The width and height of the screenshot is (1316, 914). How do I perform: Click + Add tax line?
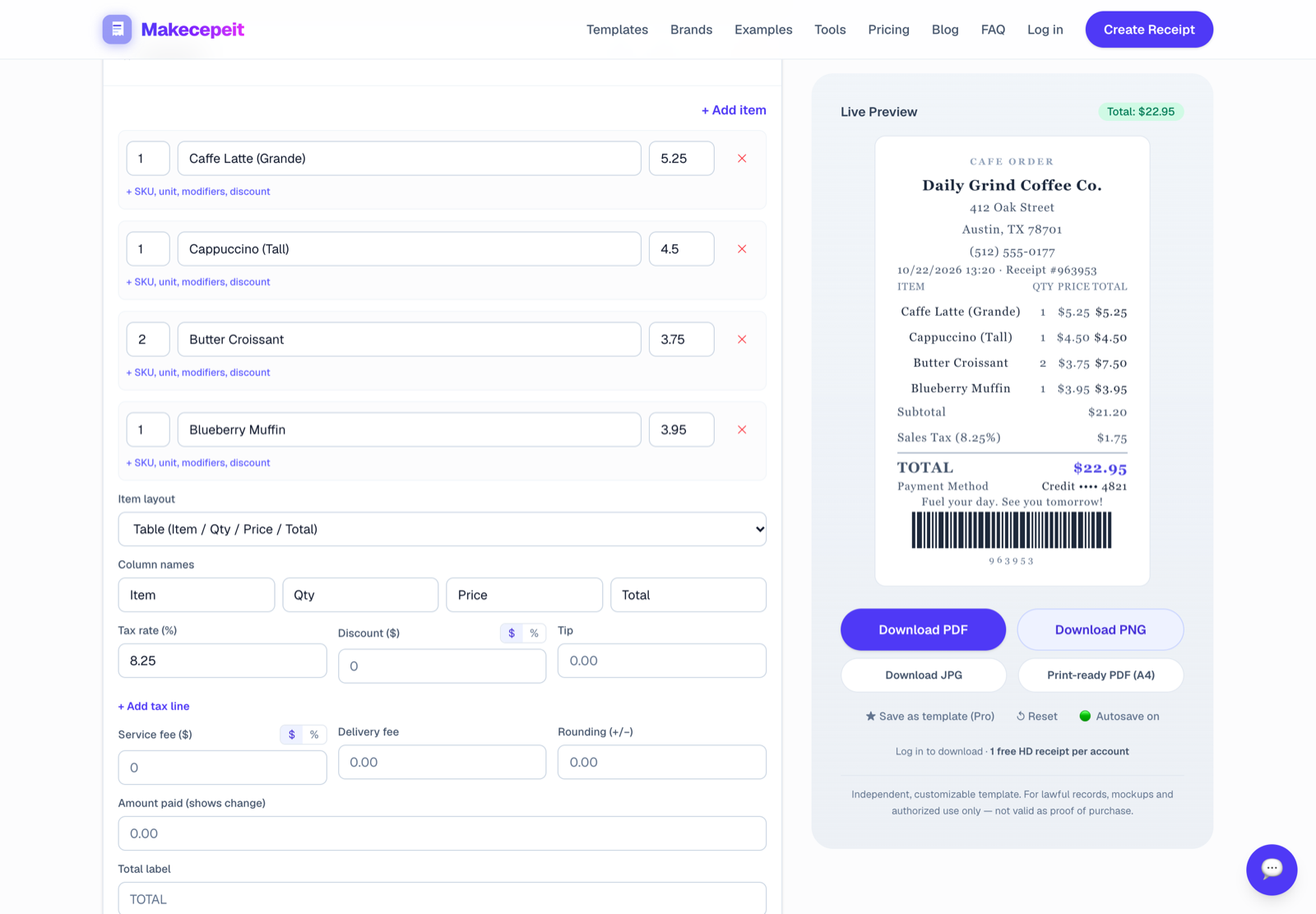tap(154, 707)
